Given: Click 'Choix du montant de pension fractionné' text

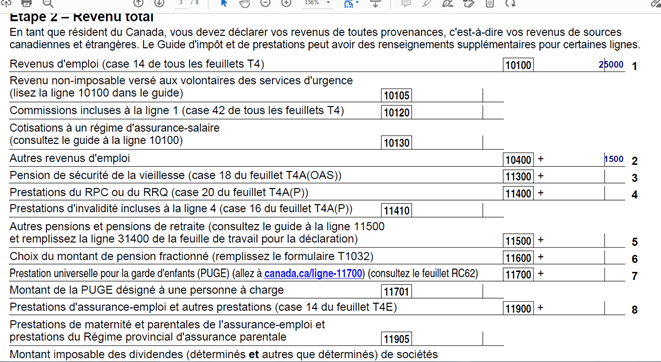Looking at the screenshot, I should [x=109, y=256].
